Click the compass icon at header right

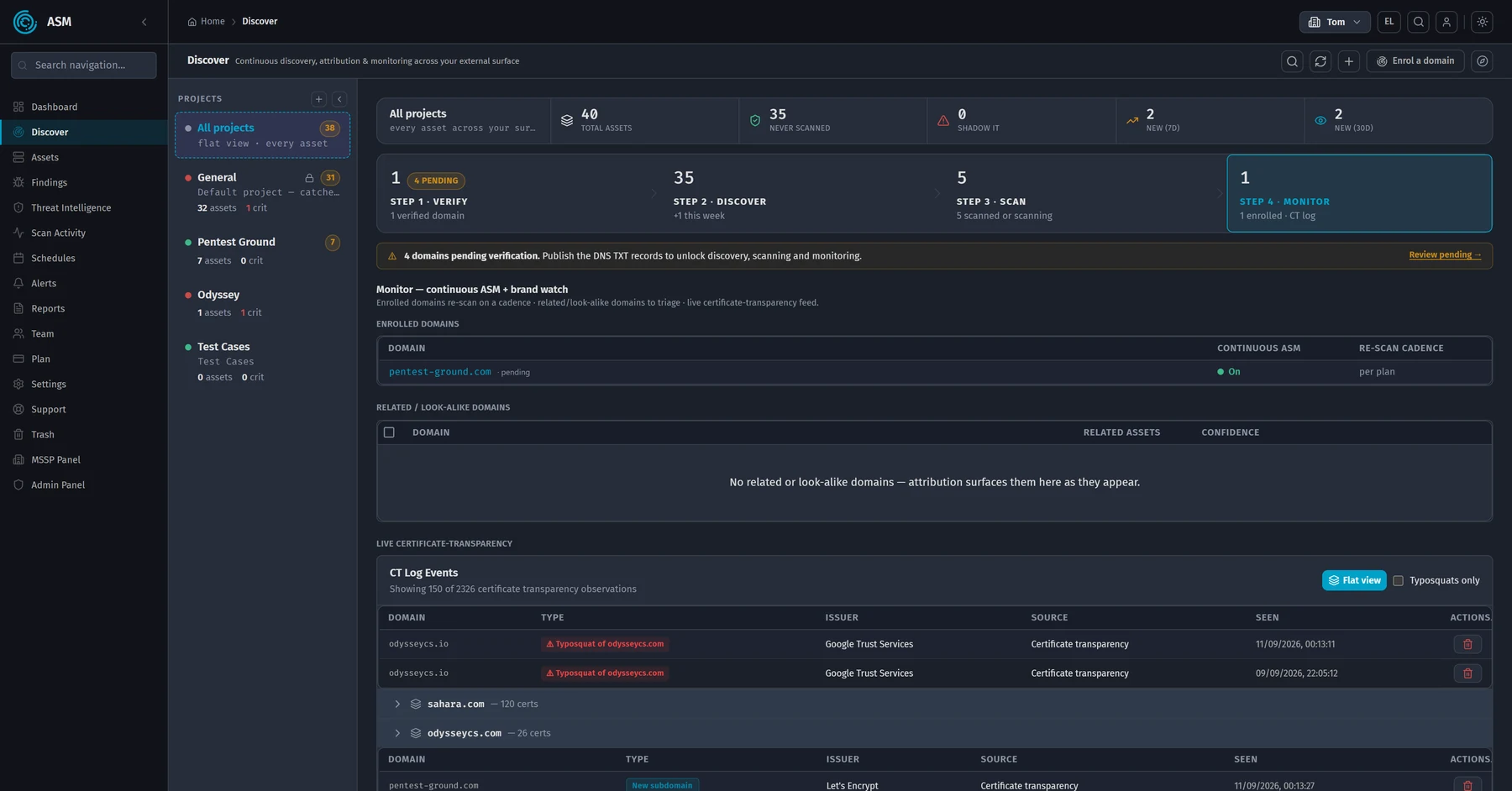click(x=1483, y=61)
